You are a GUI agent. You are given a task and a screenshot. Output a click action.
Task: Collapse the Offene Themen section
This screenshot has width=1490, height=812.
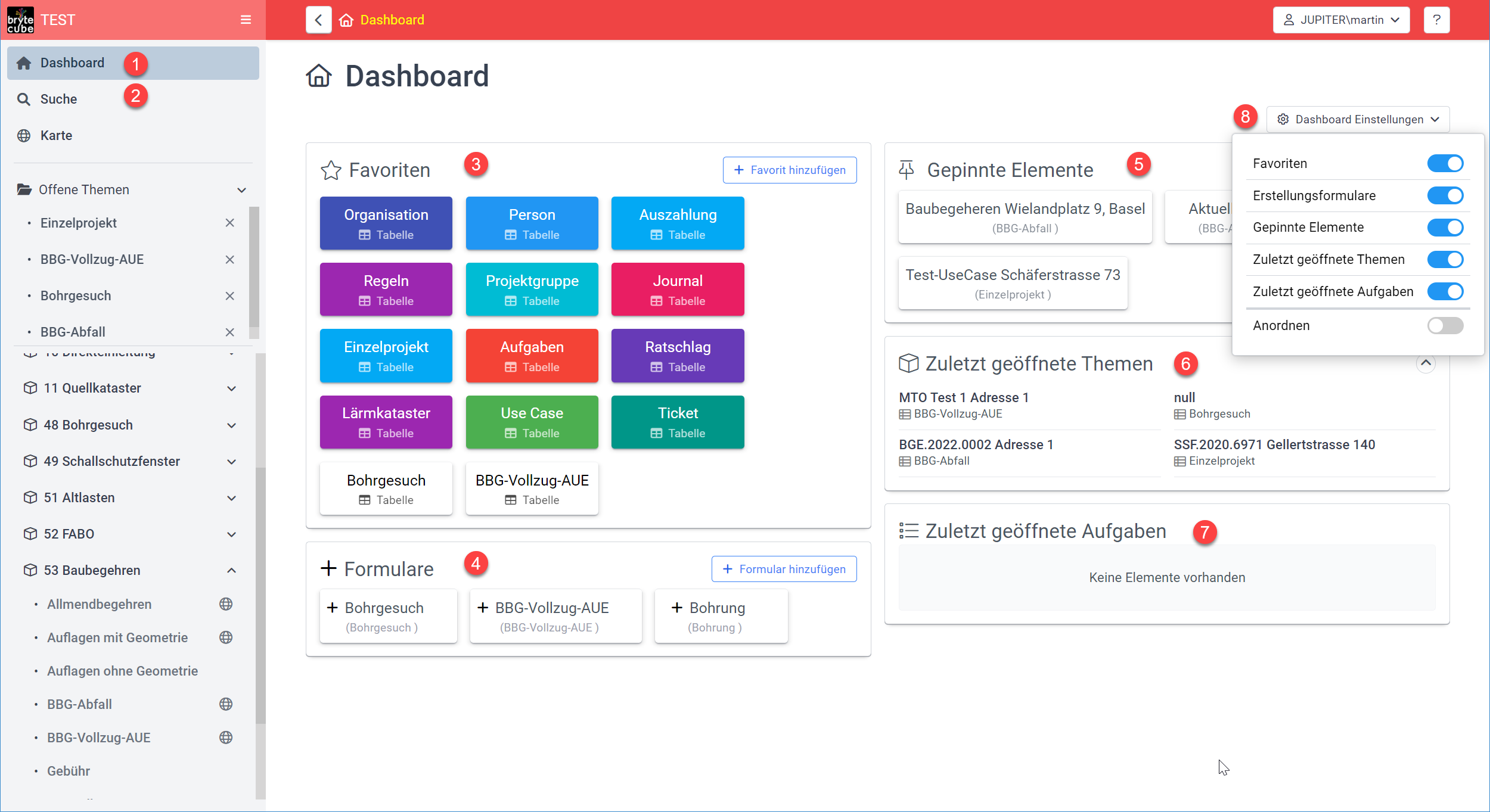241,190
